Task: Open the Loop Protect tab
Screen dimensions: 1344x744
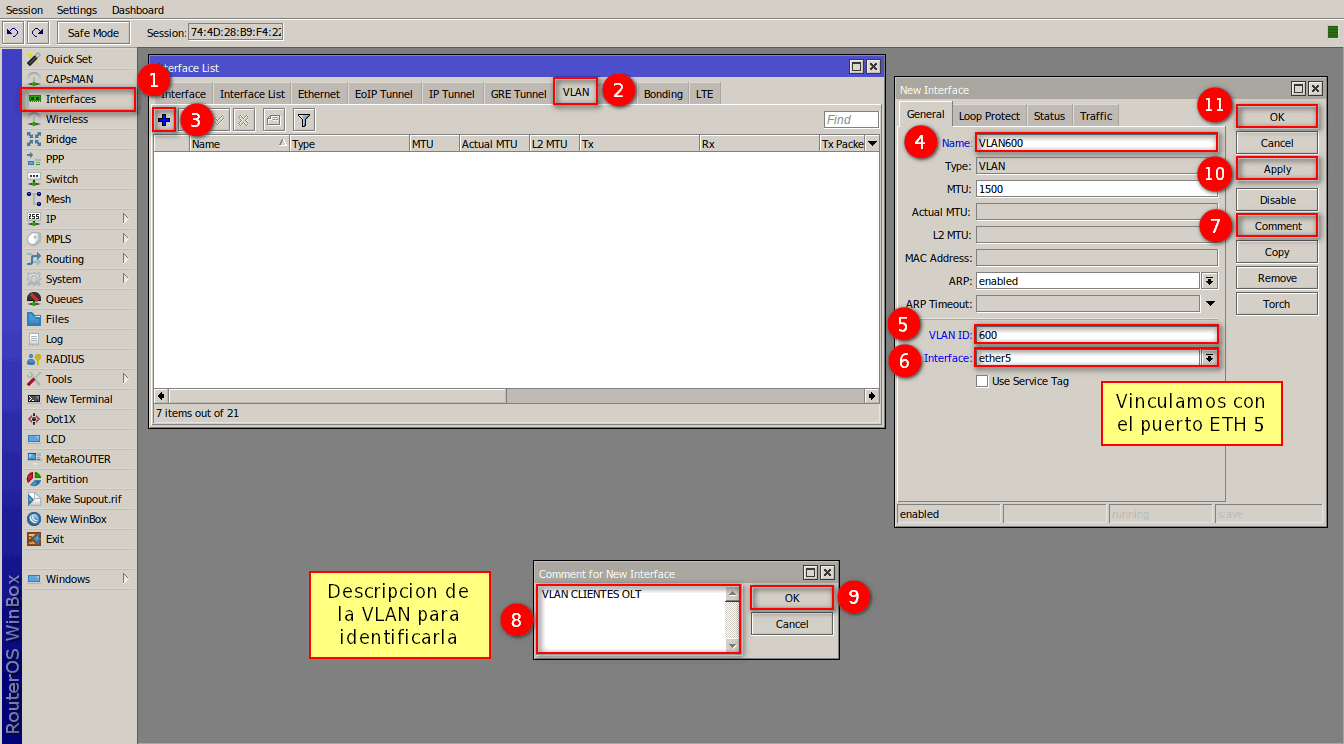Action: (x=989, y=116)
